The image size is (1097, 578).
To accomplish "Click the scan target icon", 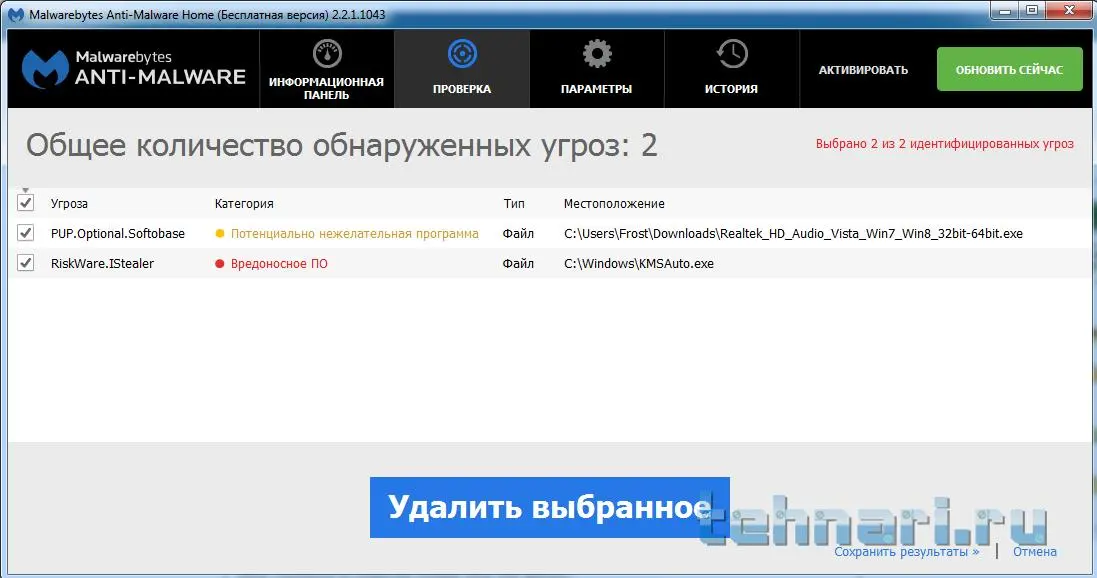I will (x=462, y=54).
